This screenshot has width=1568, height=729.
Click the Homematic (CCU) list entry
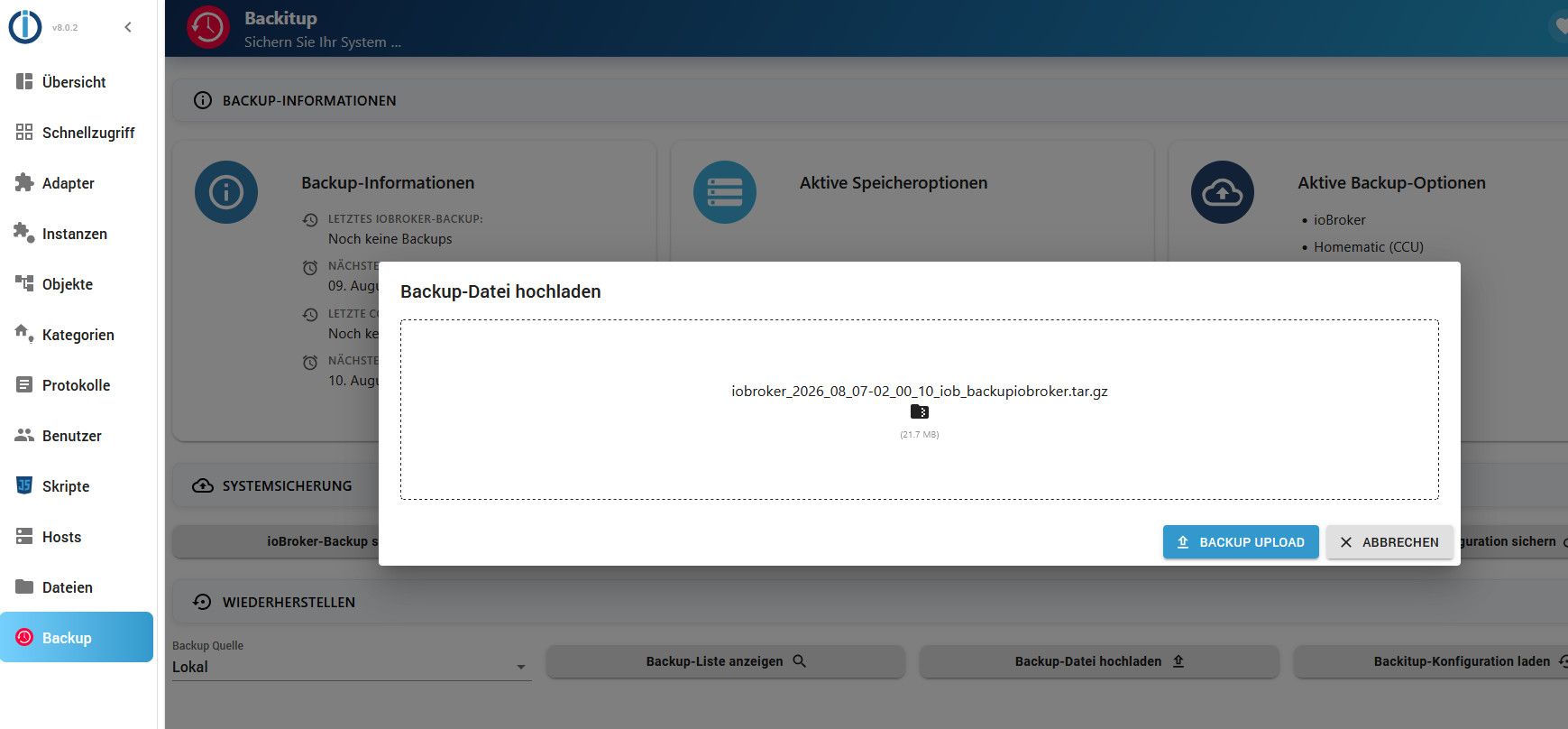pos(1368,247)
